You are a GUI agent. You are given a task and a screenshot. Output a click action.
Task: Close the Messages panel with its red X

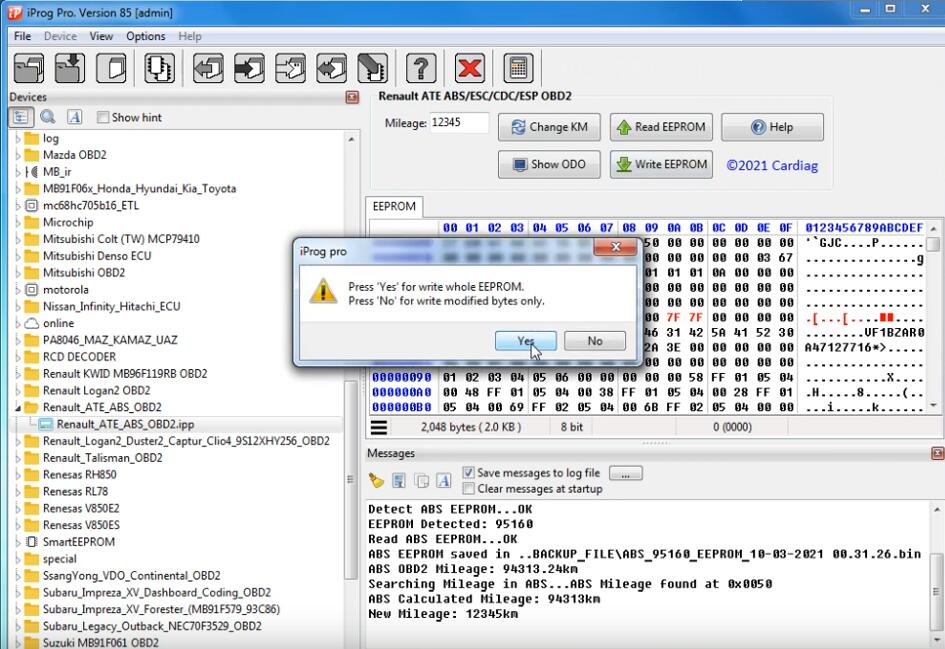[x=937, y=453]
